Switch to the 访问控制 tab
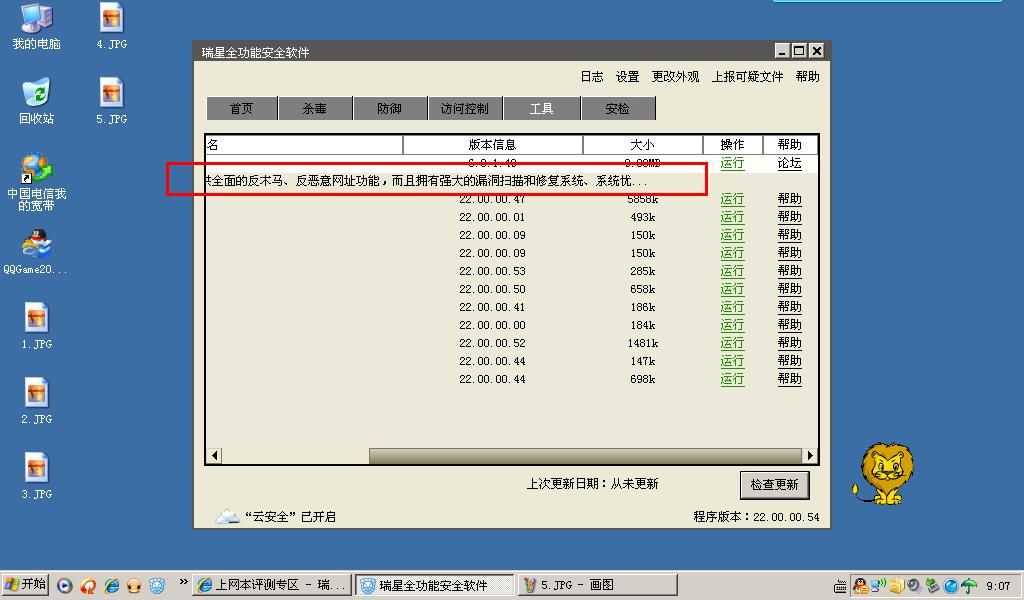The width and height of the screenshot is (1024, 600). [465, 108]
